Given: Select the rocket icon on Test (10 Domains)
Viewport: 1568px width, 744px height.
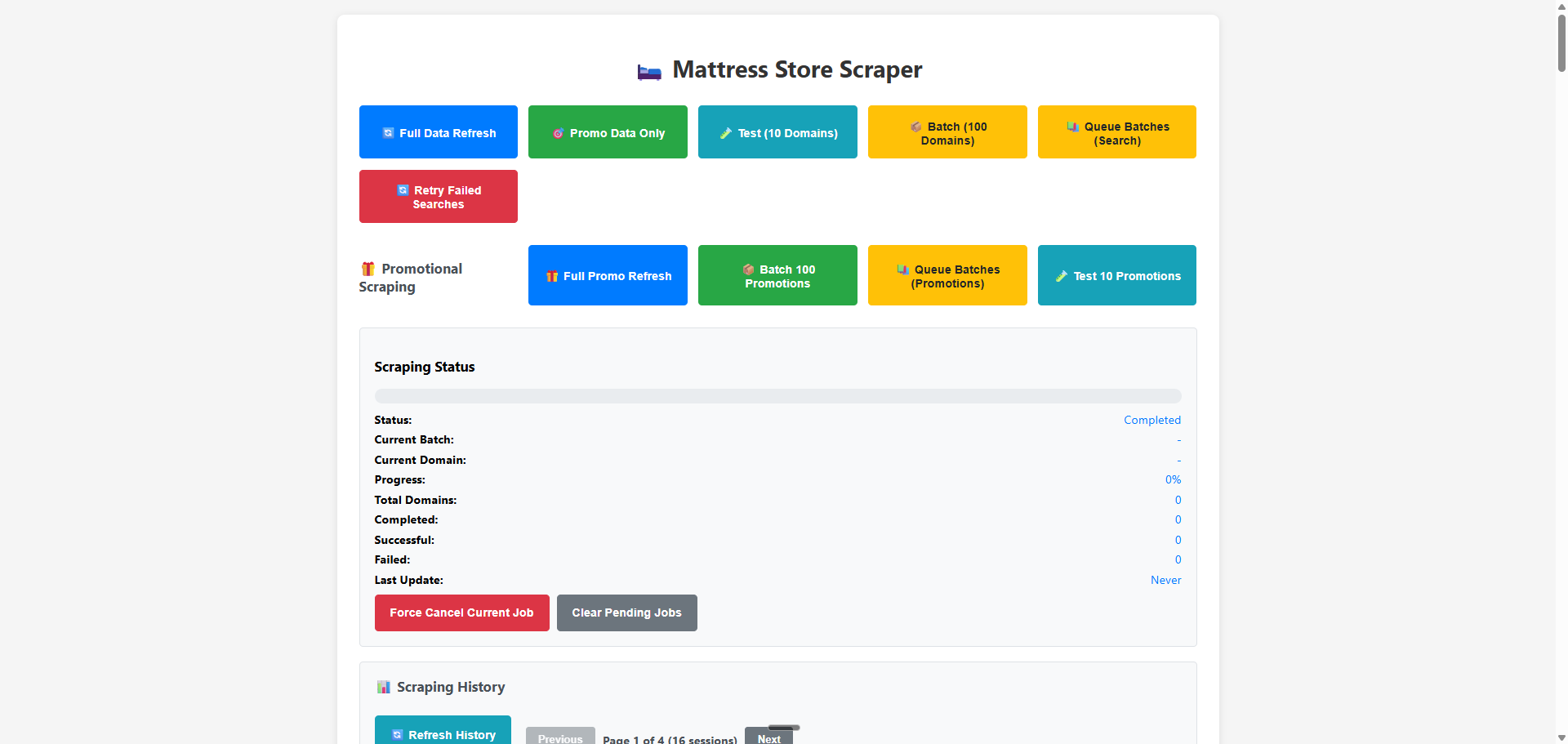Looking at the screenshot, I should [725, 132].
